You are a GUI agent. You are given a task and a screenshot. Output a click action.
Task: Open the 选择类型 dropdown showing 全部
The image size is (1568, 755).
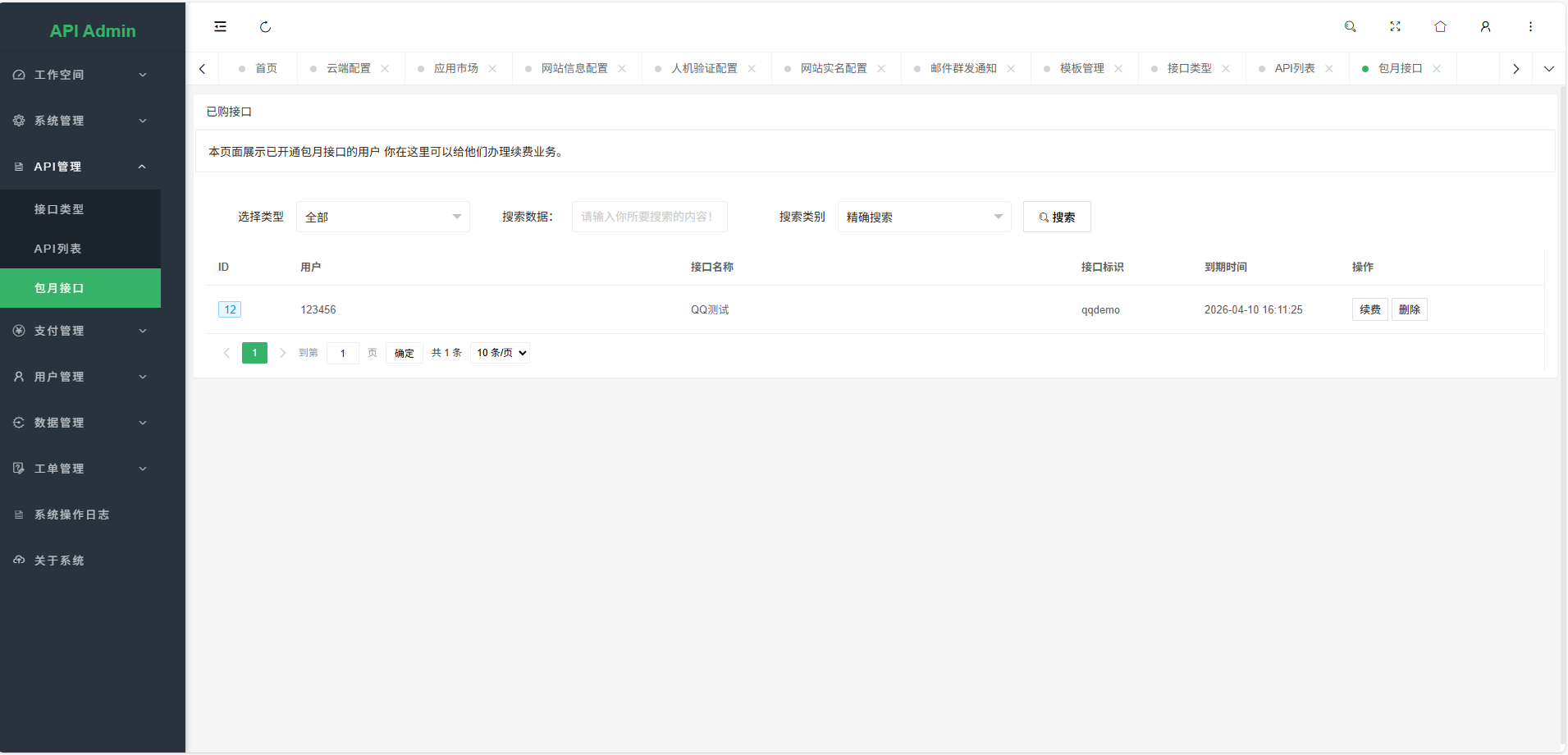coord(382,216)
